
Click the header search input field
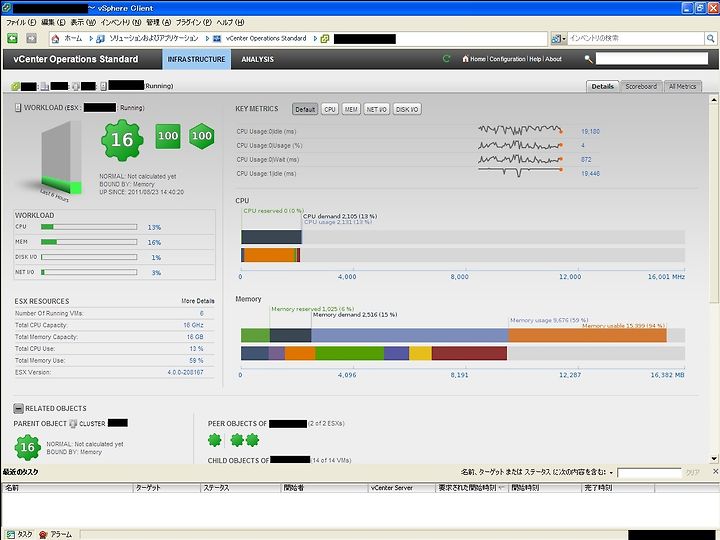coord(652,59)
